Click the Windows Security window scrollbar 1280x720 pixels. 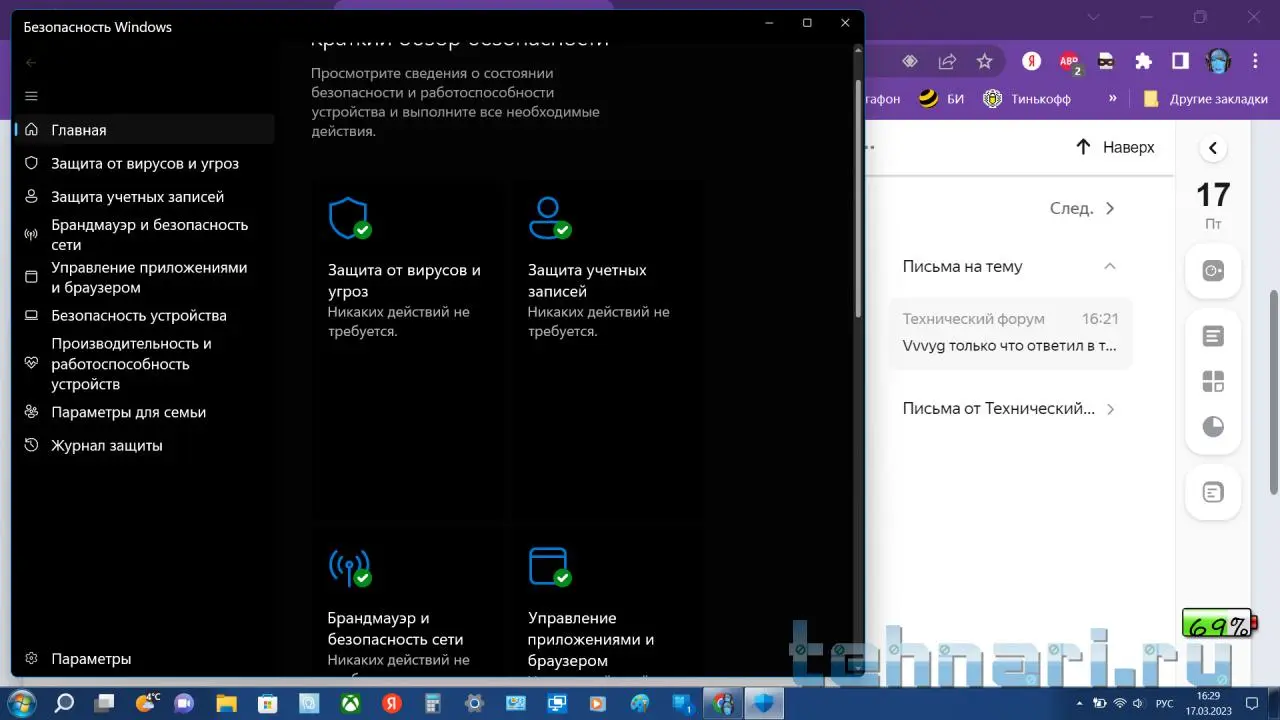pos(857,200)
